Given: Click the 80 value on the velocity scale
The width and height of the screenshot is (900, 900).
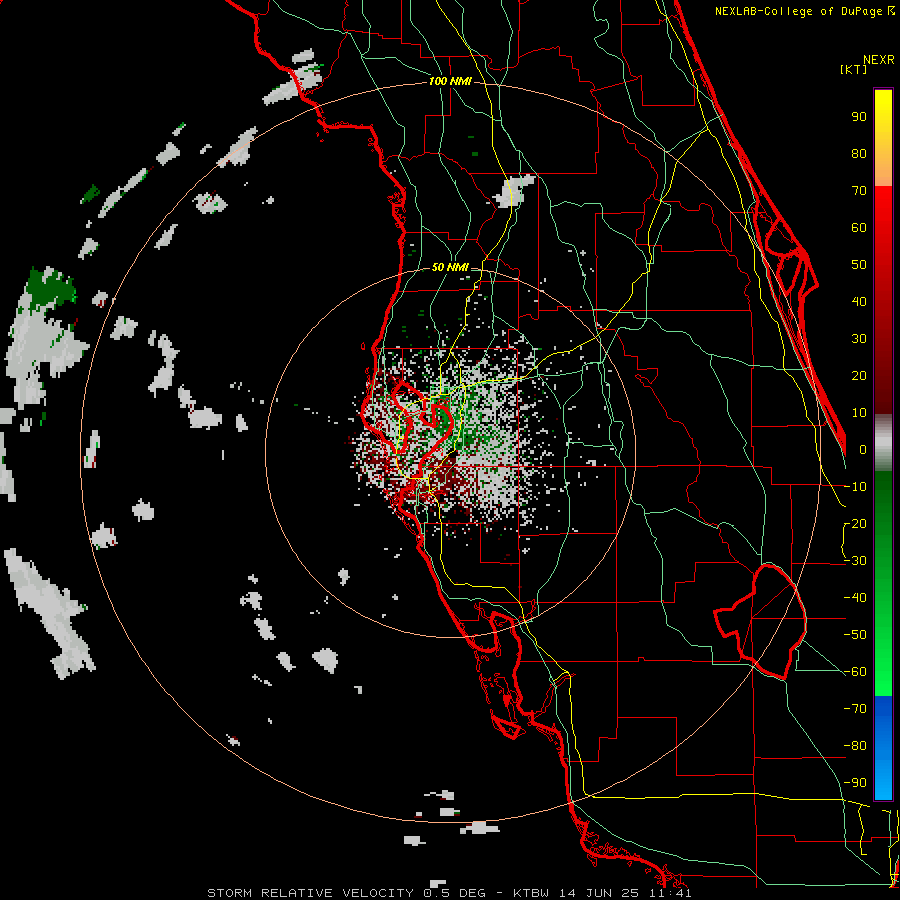Looking at the screenshot, I should 859,154.
